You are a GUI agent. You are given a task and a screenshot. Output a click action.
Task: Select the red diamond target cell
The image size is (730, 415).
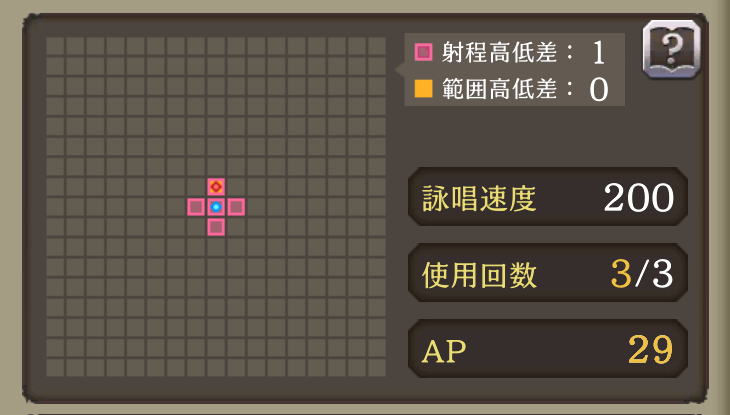(216, 187)
